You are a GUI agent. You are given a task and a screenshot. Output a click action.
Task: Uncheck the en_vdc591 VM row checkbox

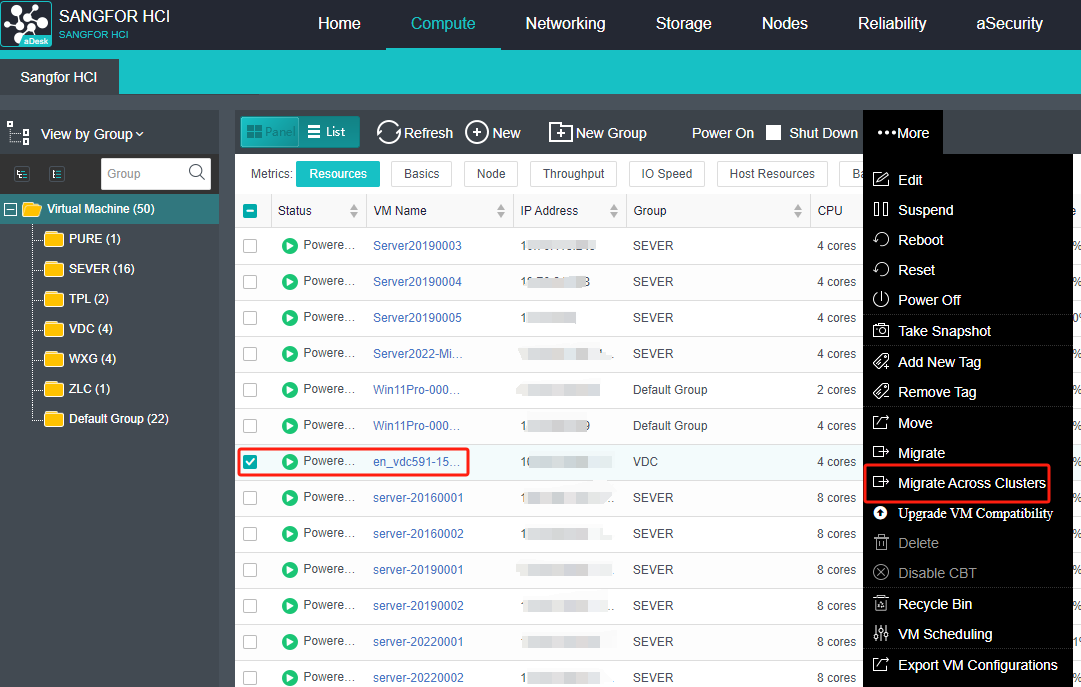pos(250,462)
